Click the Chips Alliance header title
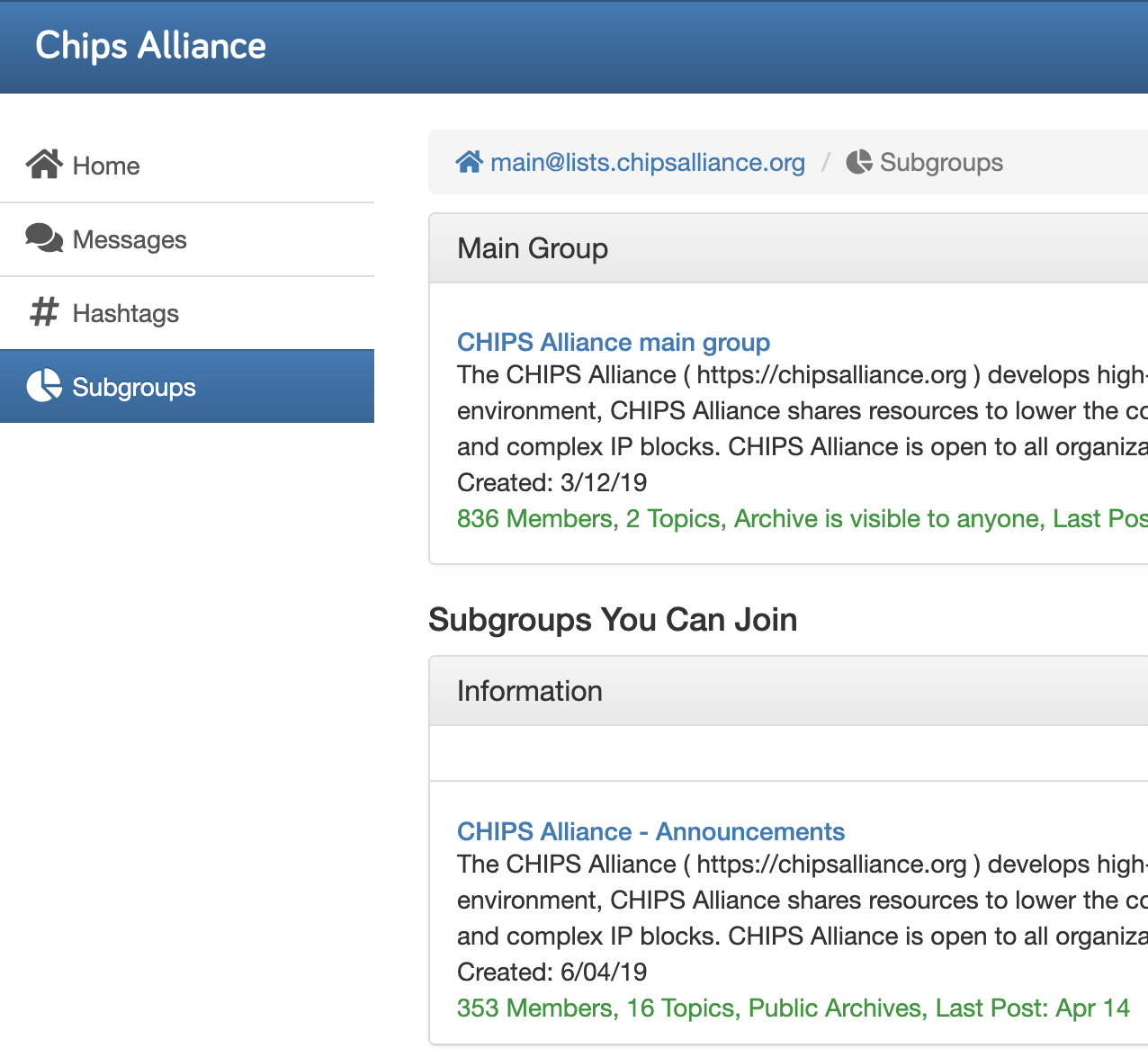The height and width of the screenshot is (1058, 1148). [150, 46]
